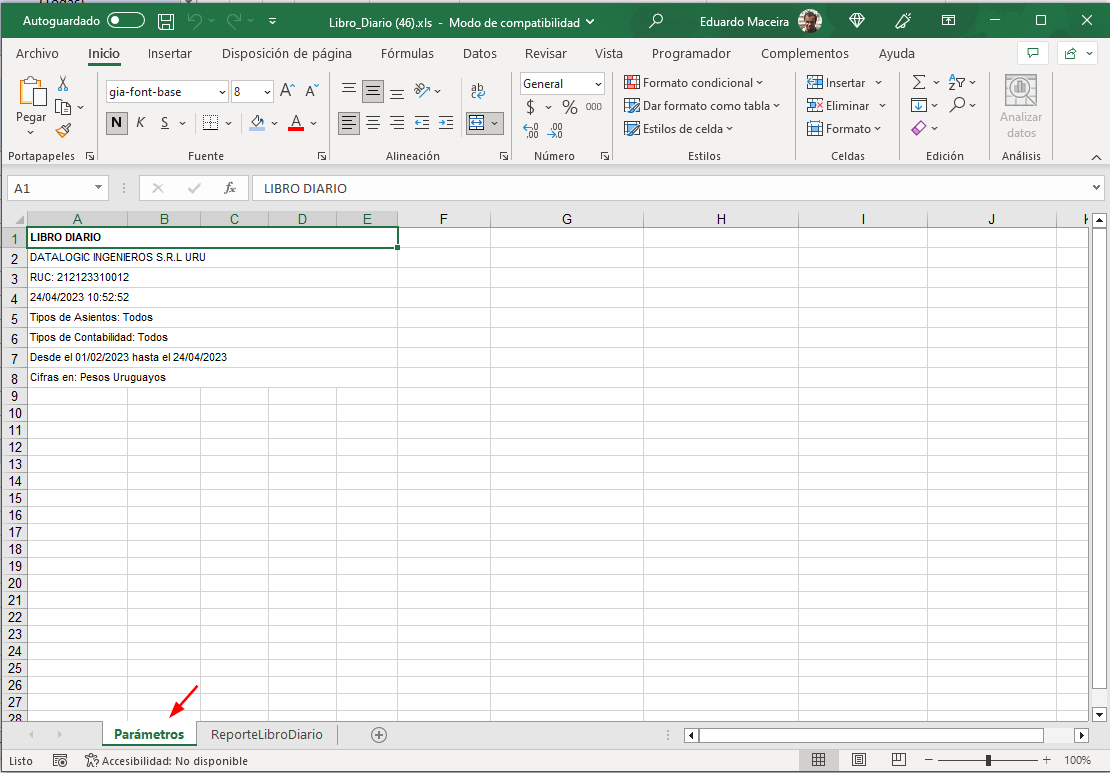Open the Fórmulas ribbon tab
This screenshot has height=773, width=1110.
tap(407, 53)
